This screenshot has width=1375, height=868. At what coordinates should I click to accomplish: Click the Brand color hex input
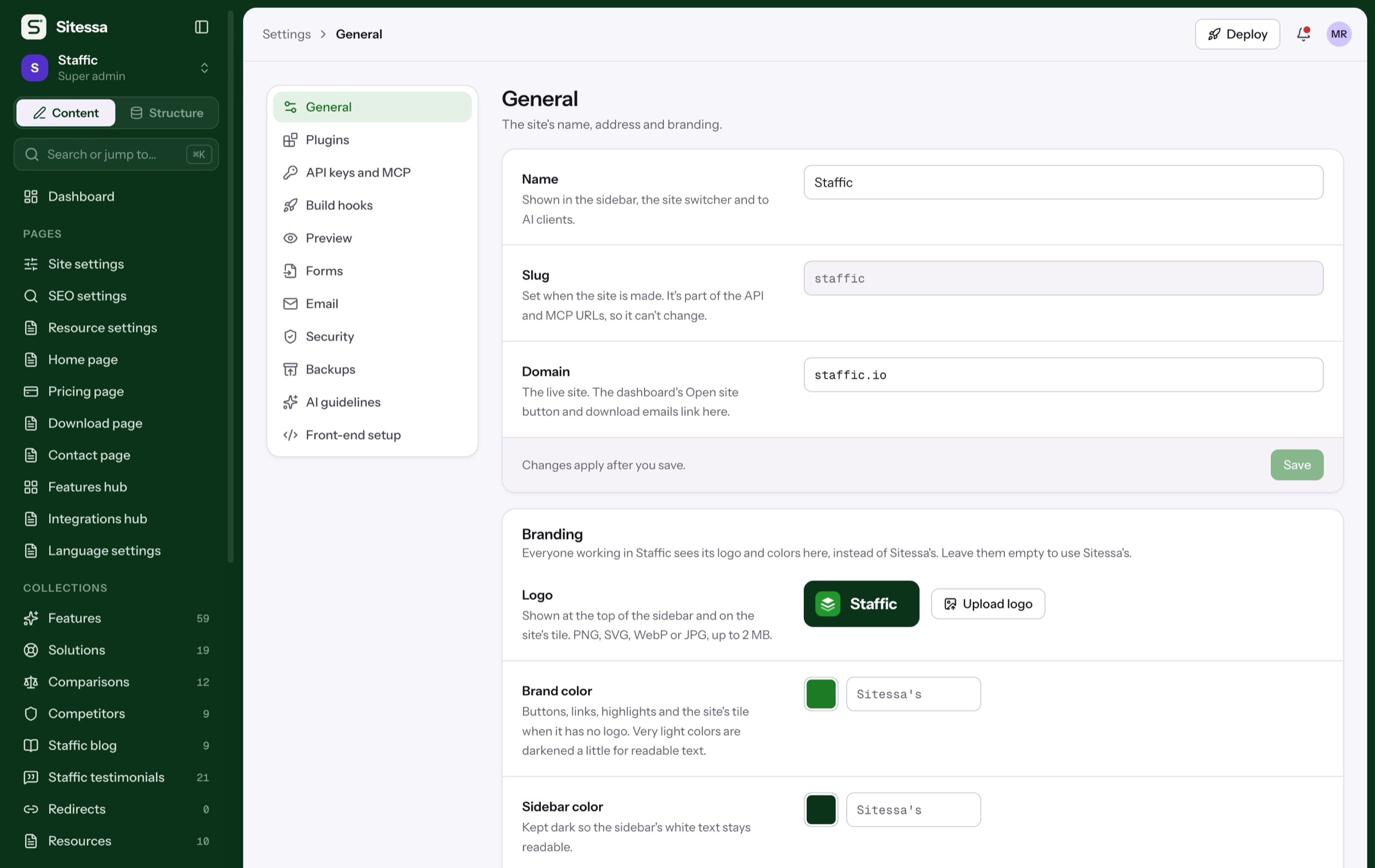(913, 694)
